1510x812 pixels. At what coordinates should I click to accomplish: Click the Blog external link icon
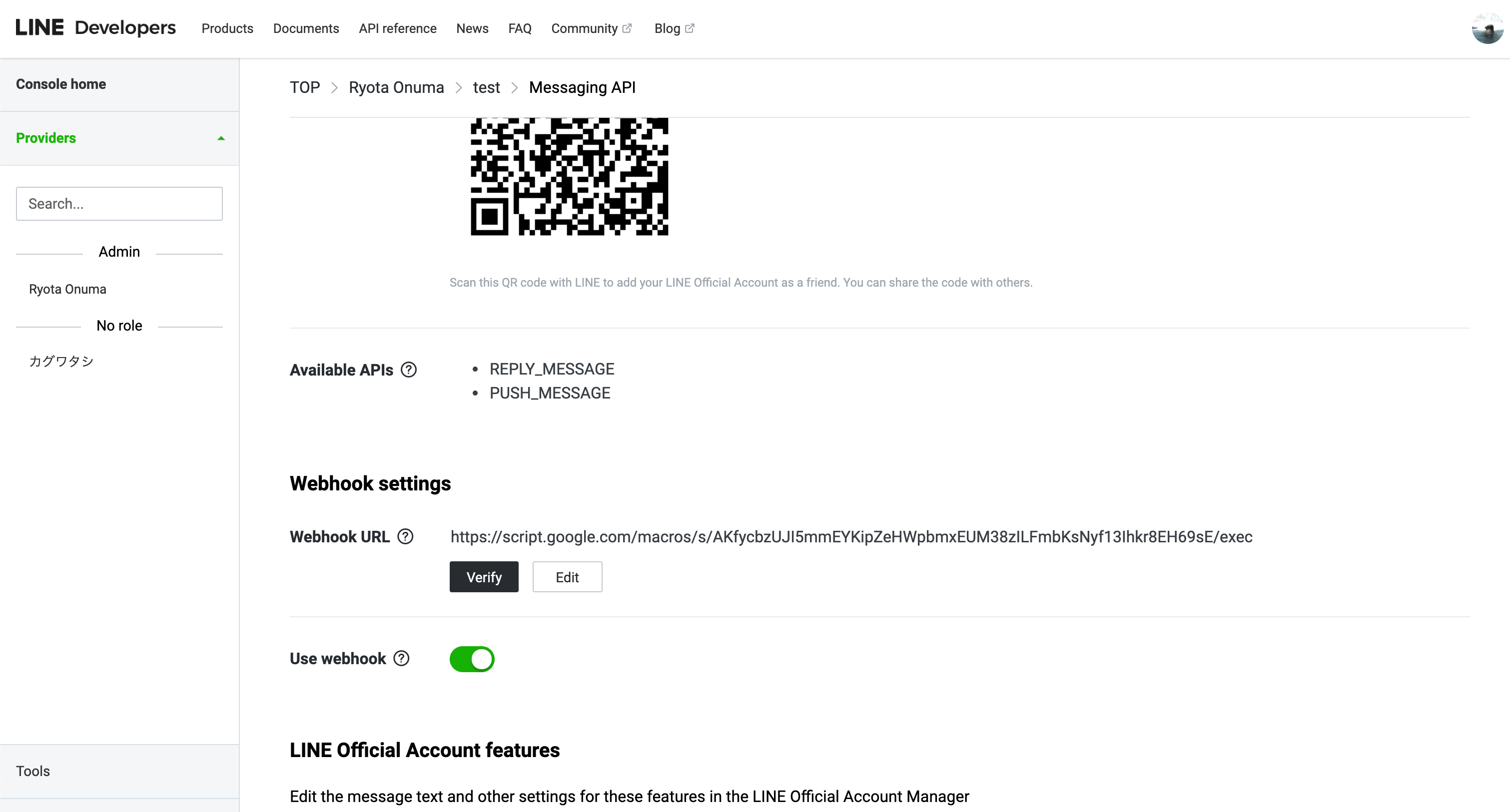pyautogui.click(x=690, y=28)
